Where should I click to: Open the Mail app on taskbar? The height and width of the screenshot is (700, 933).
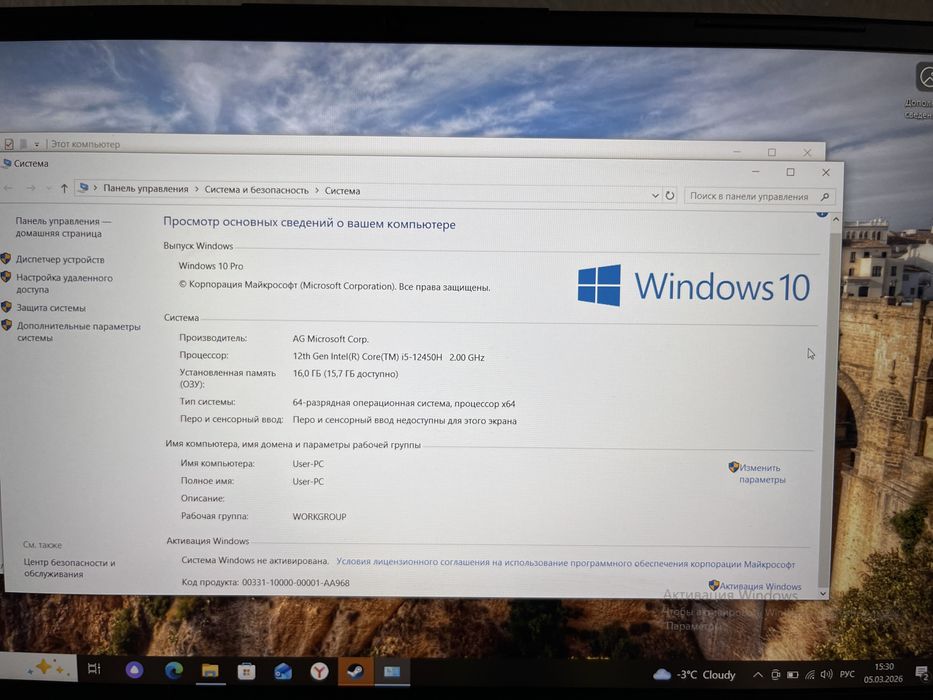coord(283,673)
